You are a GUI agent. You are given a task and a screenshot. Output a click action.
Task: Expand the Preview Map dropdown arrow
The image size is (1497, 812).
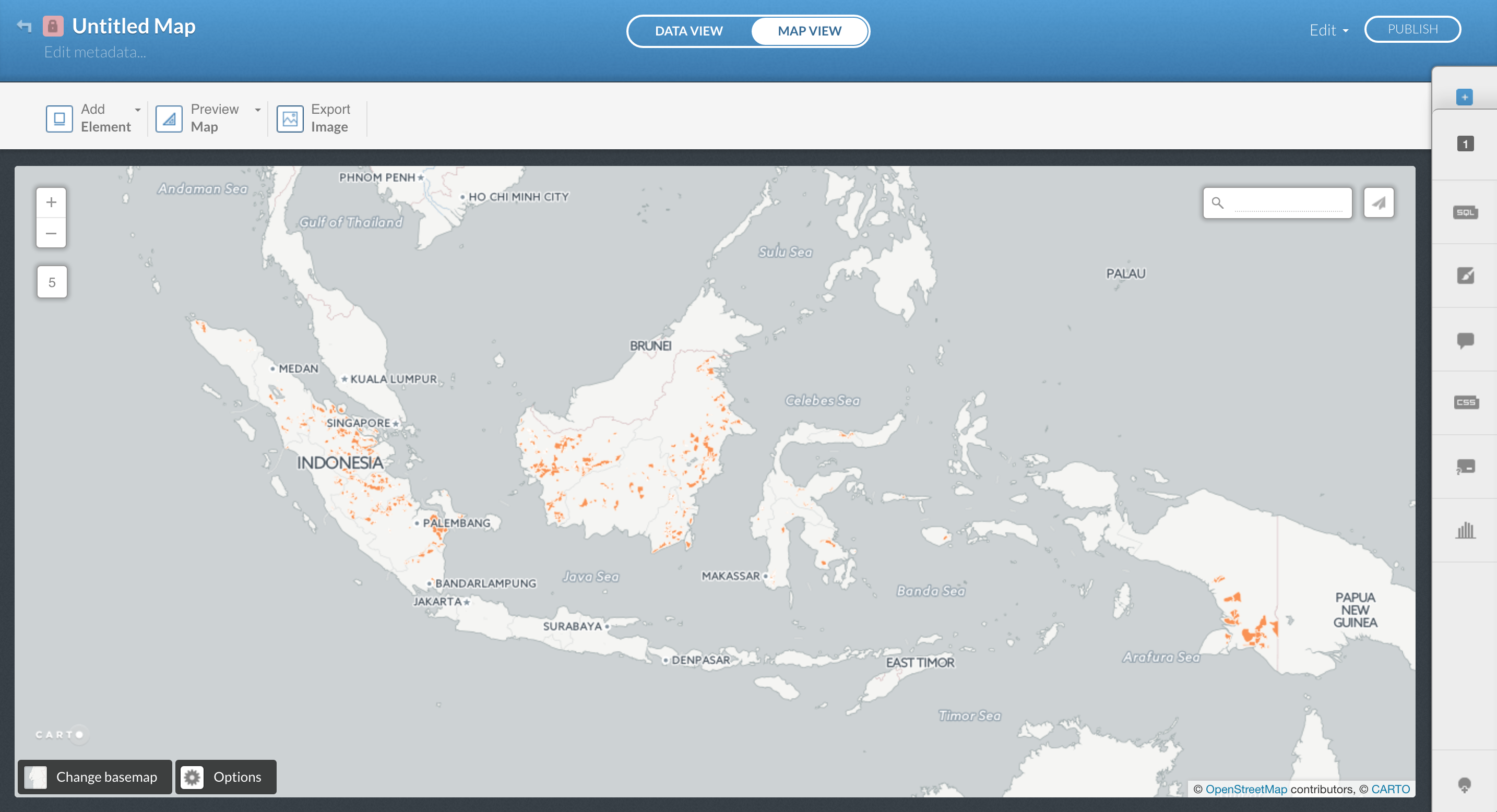(257, 110)
